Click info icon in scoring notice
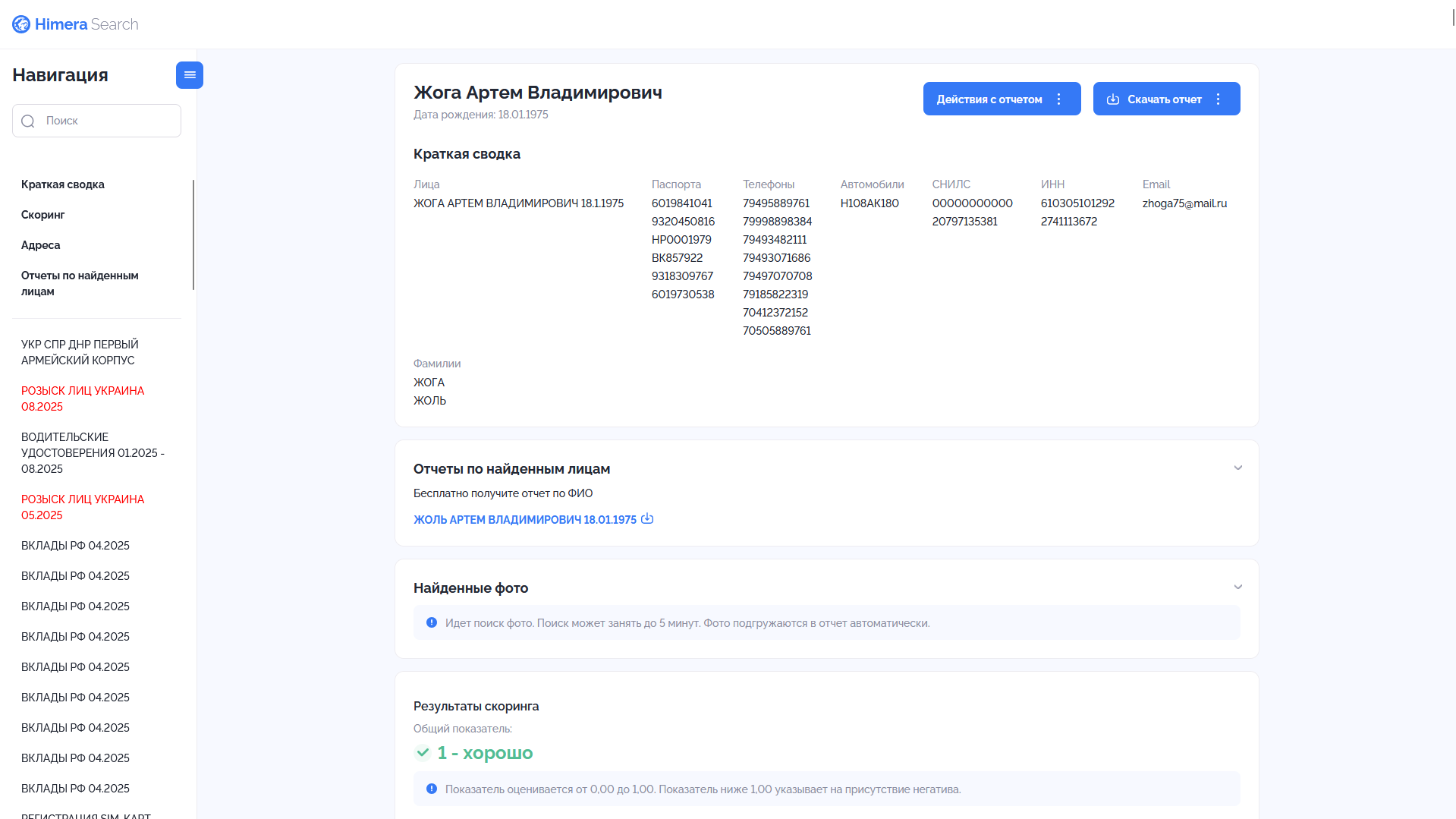 click(432, 789)
